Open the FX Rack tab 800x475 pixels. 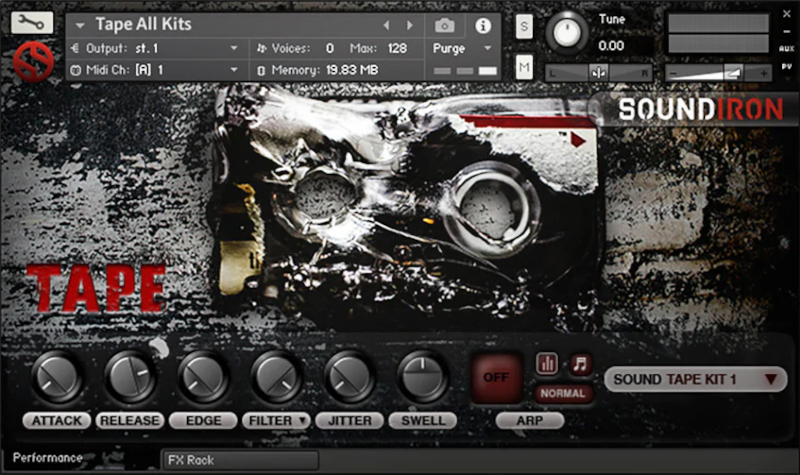(x=190, y=460)
